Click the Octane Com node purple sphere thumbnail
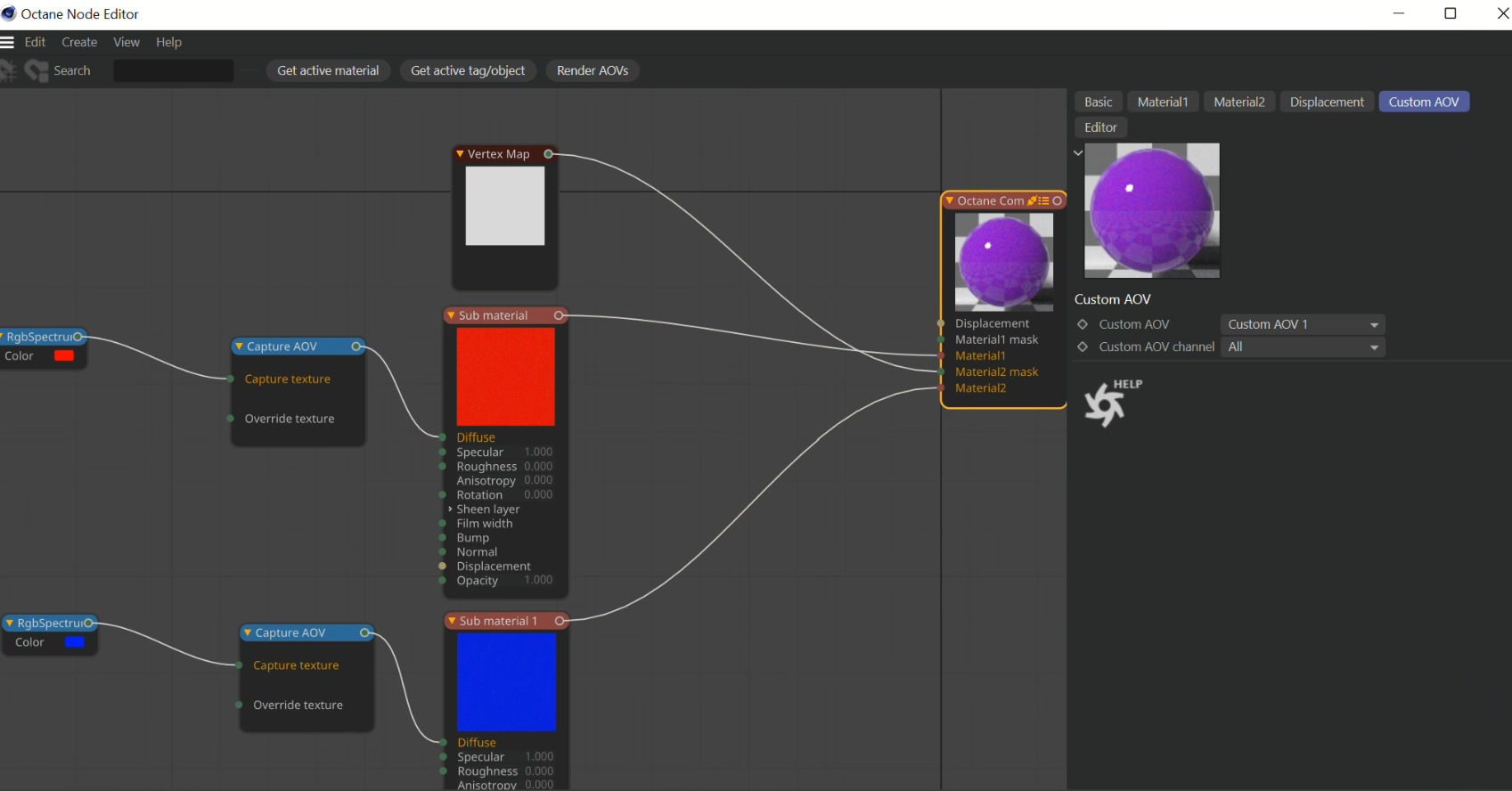Screen dimensions: 1512x791 click(1004, 262)
